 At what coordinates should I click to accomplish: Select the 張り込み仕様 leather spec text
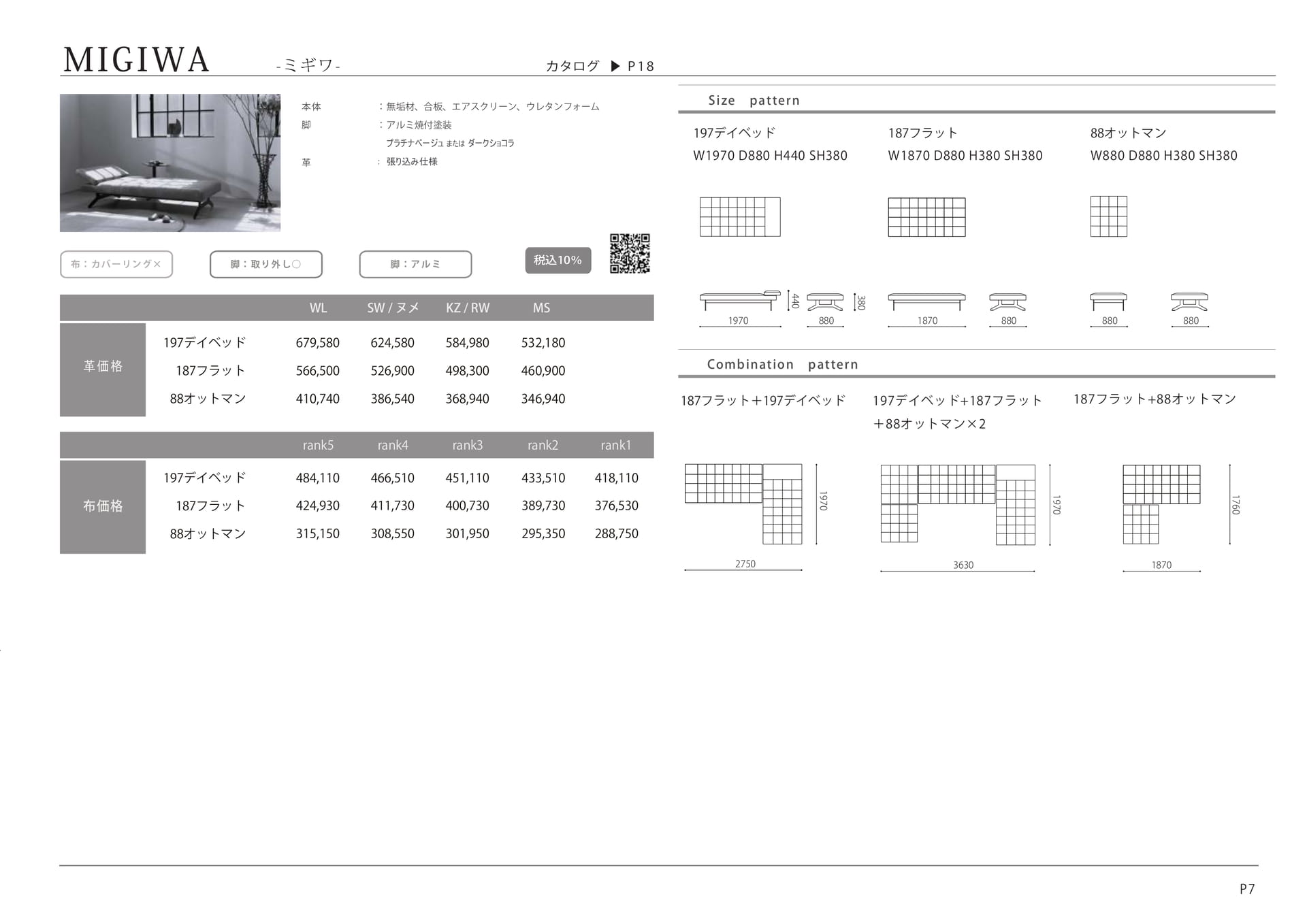click(412, 162)
